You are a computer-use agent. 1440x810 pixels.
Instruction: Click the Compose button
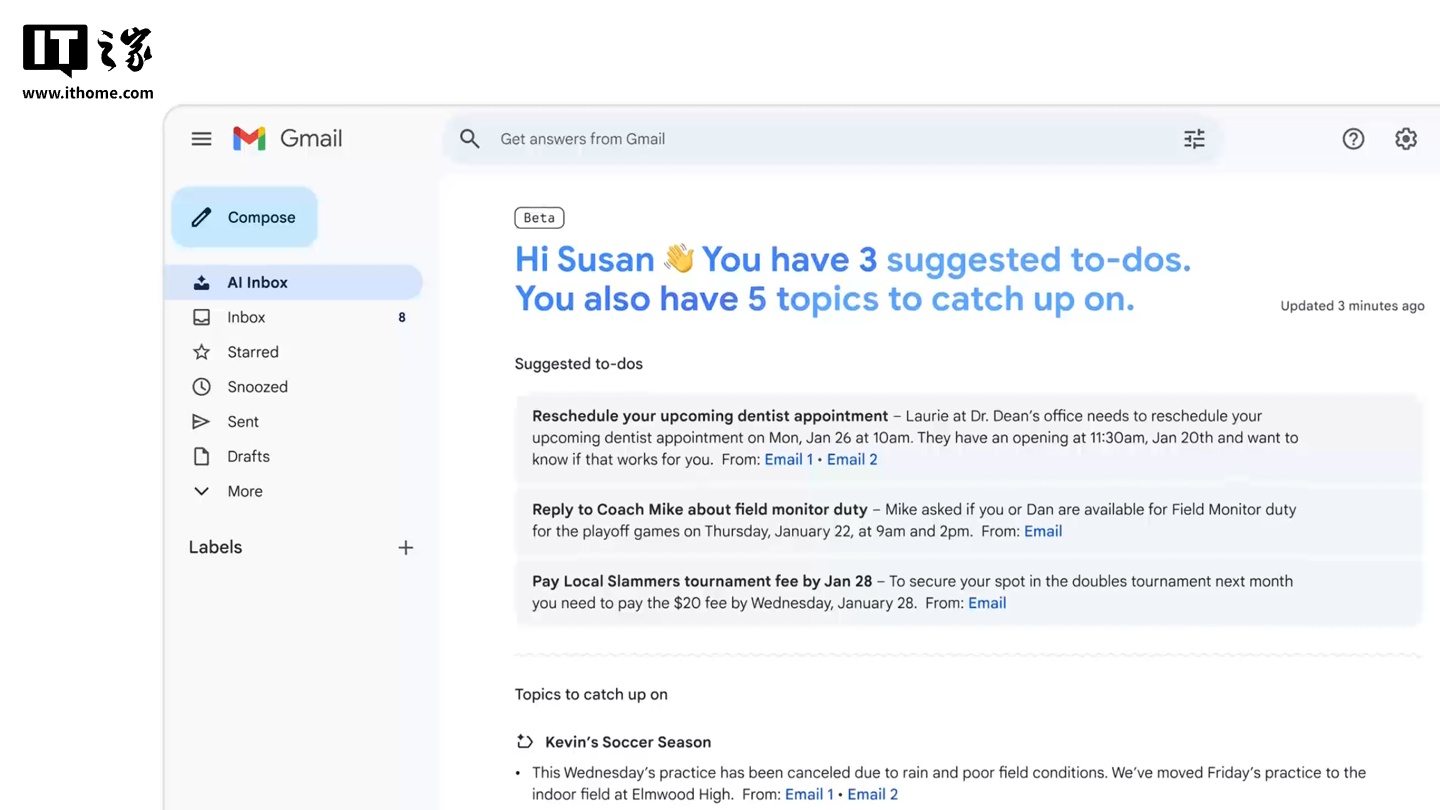coord(244,217)
